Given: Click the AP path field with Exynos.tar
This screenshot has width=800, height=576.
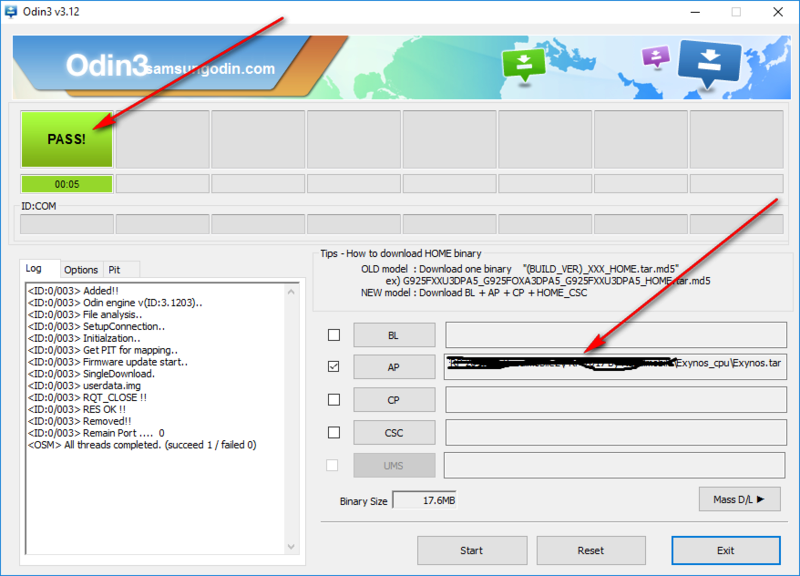Looking at the screenshot, I should coord(615,367).
